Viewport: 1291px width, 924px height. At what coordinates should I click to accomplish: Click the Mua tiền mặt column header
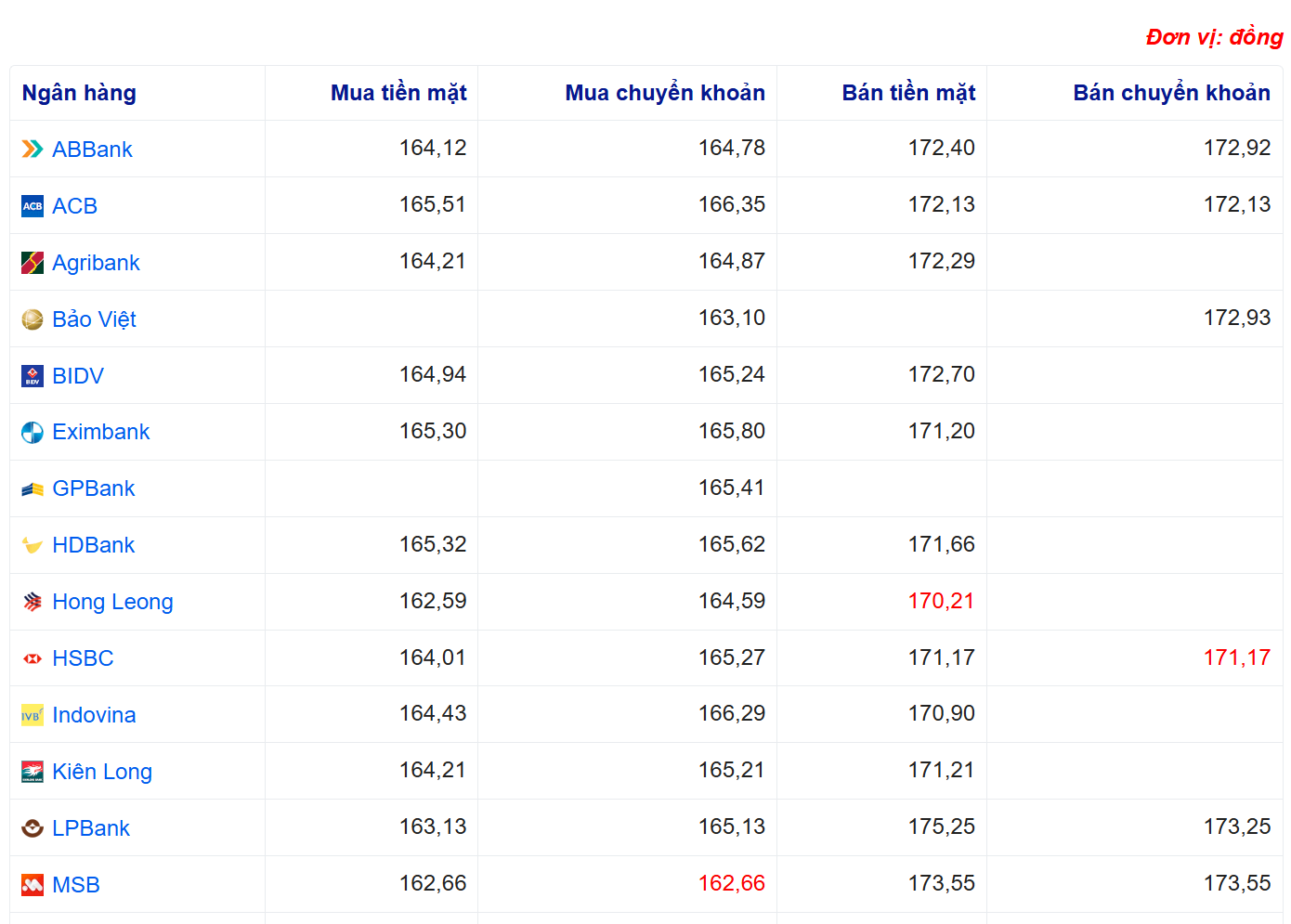coord(398,93)
